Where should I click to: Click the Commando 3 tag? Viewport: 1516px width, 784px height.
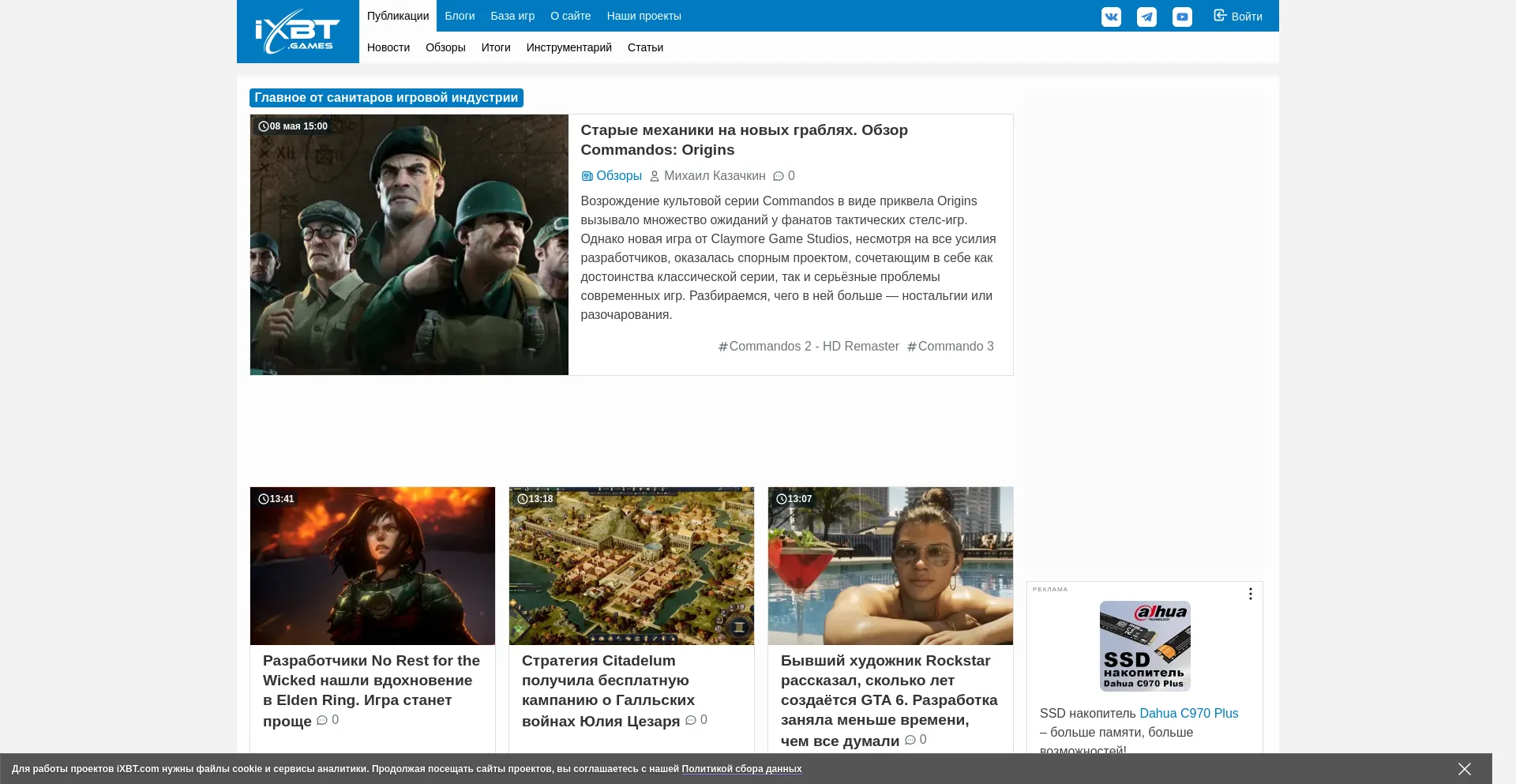pyautogui.click(x=951, y=347)
